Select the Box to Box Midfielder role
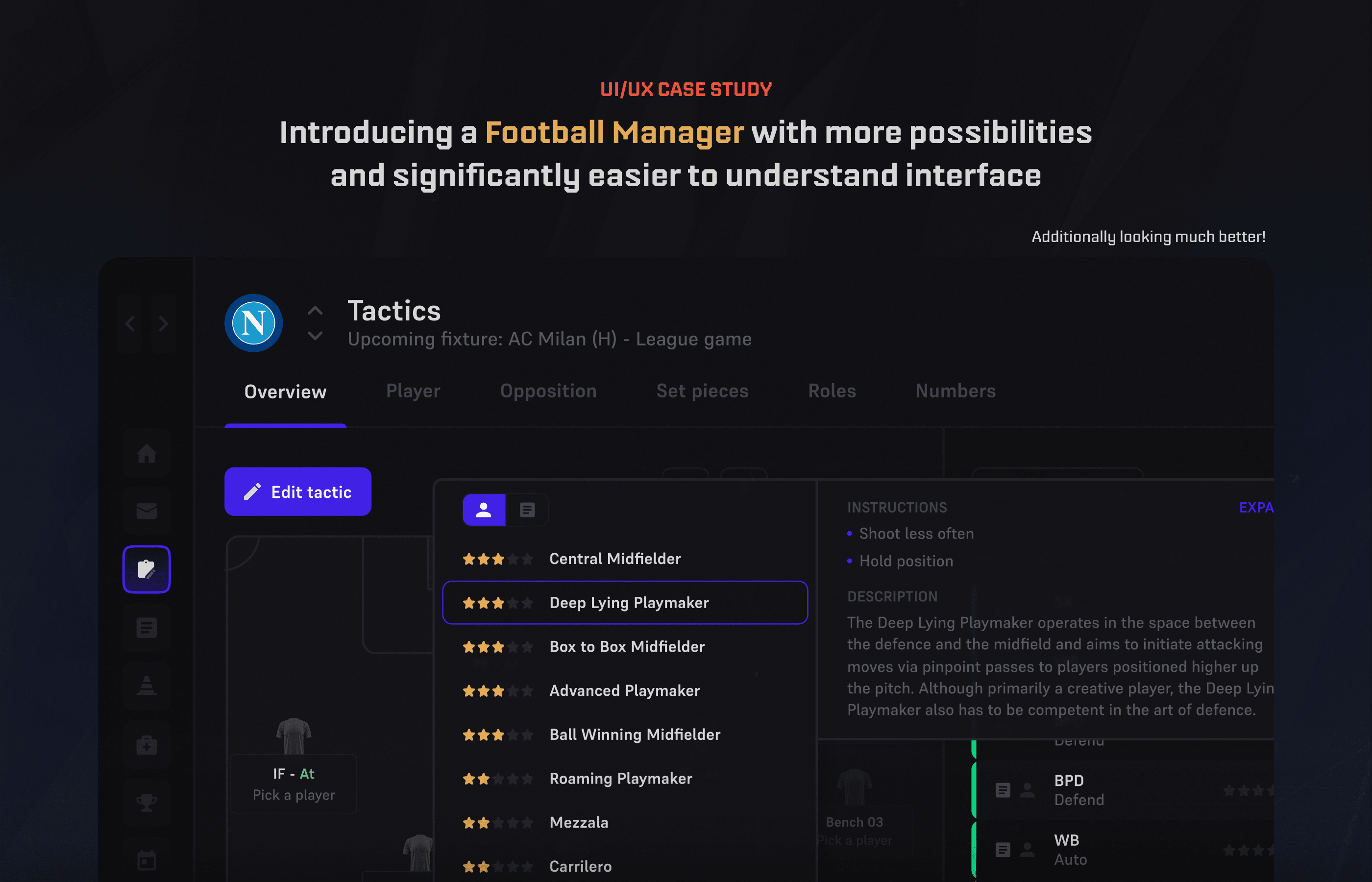The width and height of the screenshot is (1372, 882). coord(625,647)
